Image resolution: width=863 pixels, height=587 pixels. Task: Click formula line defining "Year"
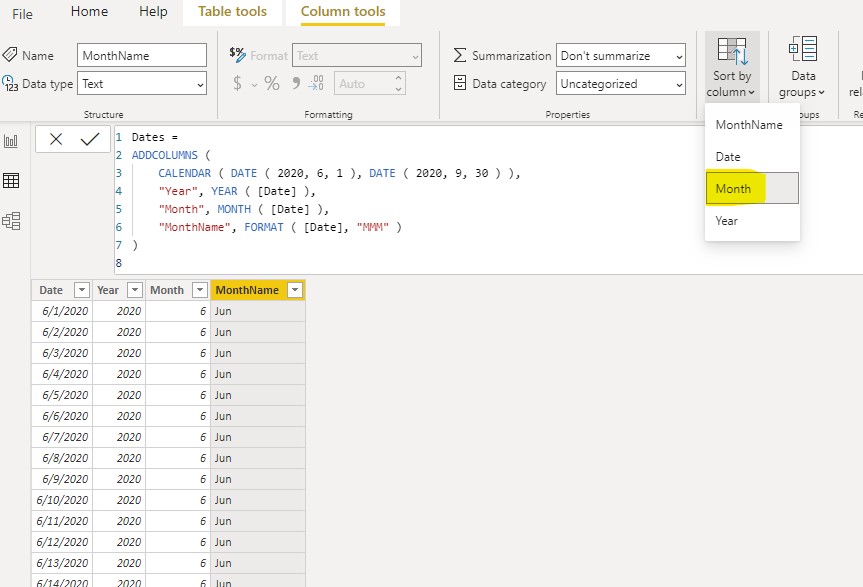(237, 191)
